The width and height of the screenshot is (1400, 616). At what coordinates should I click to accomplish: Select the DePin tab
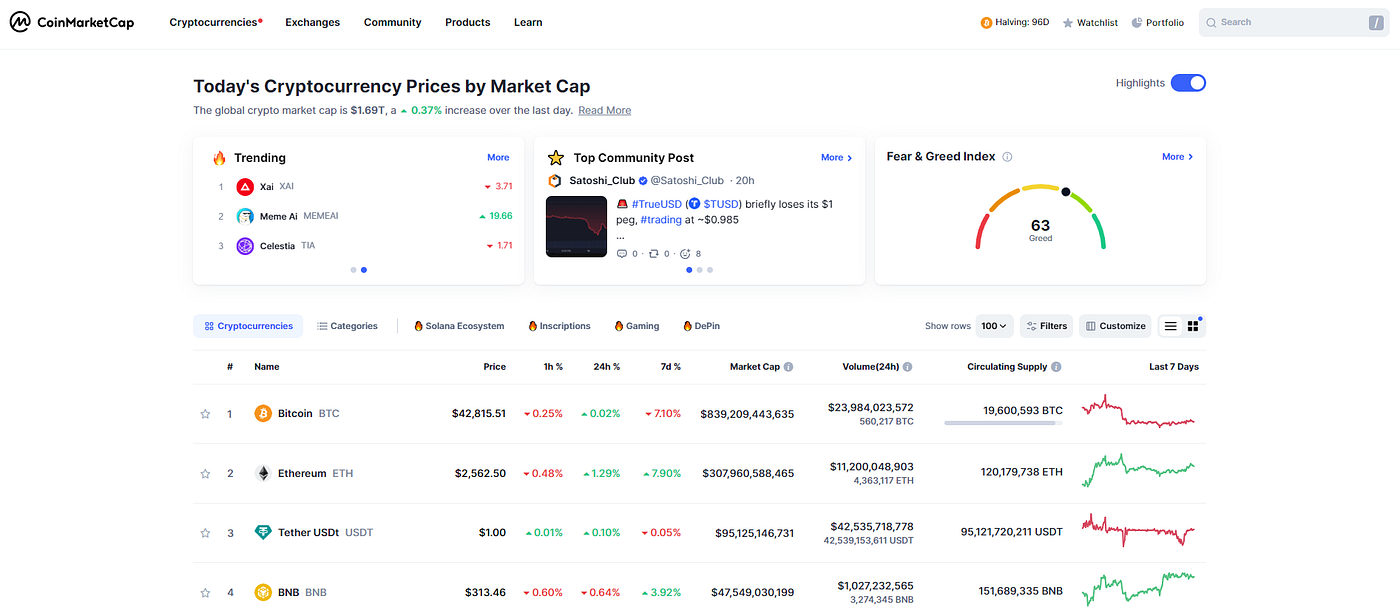701,326
